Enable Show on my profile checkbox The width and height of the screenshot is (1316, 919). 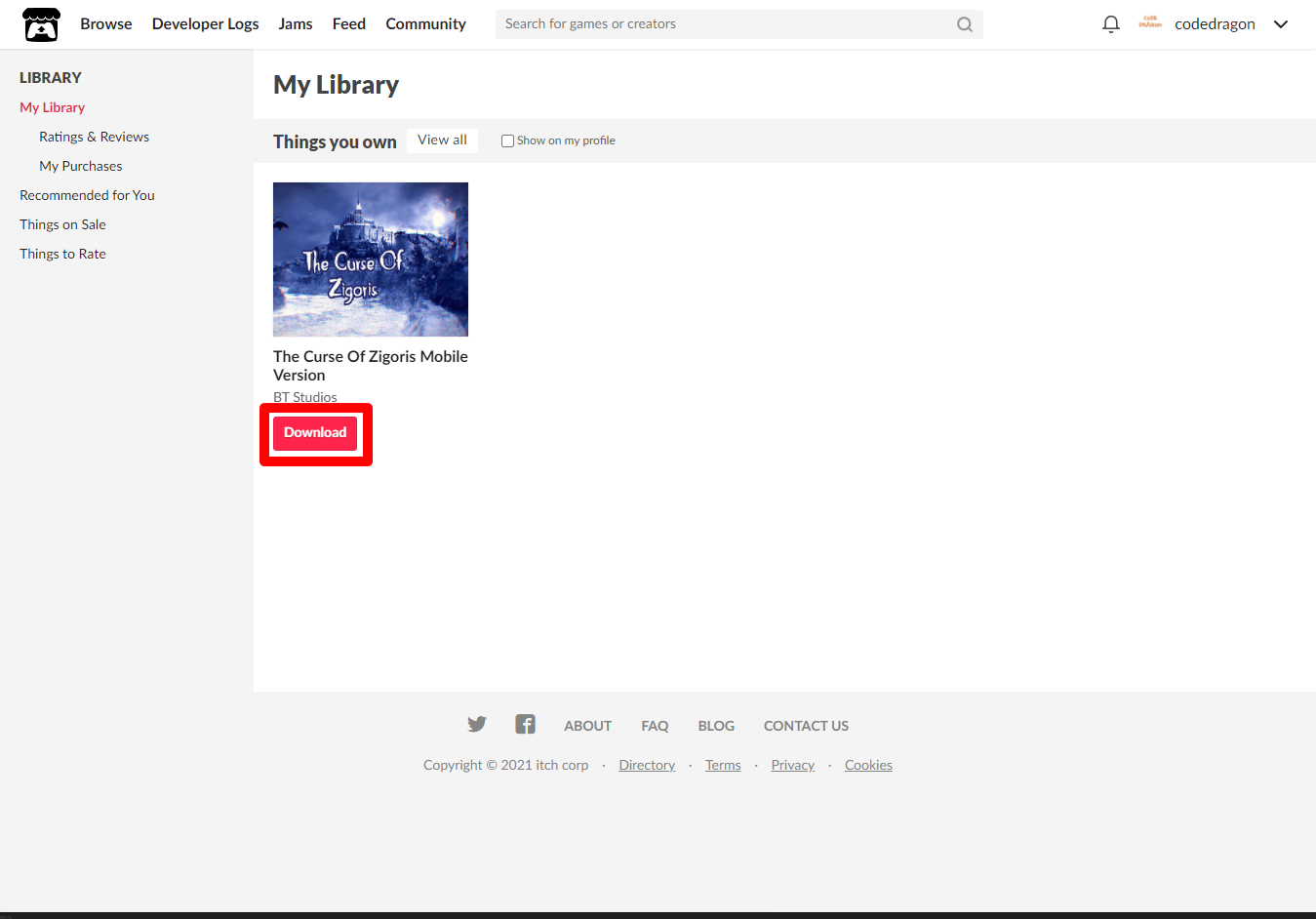[x=507, y=140]
